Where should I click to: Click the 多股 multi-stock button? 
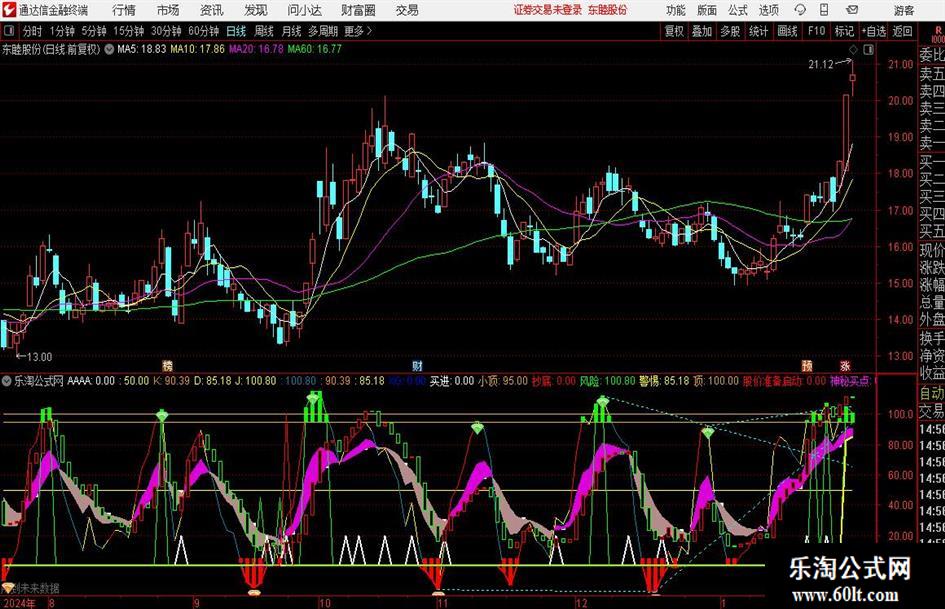point(730,31)
